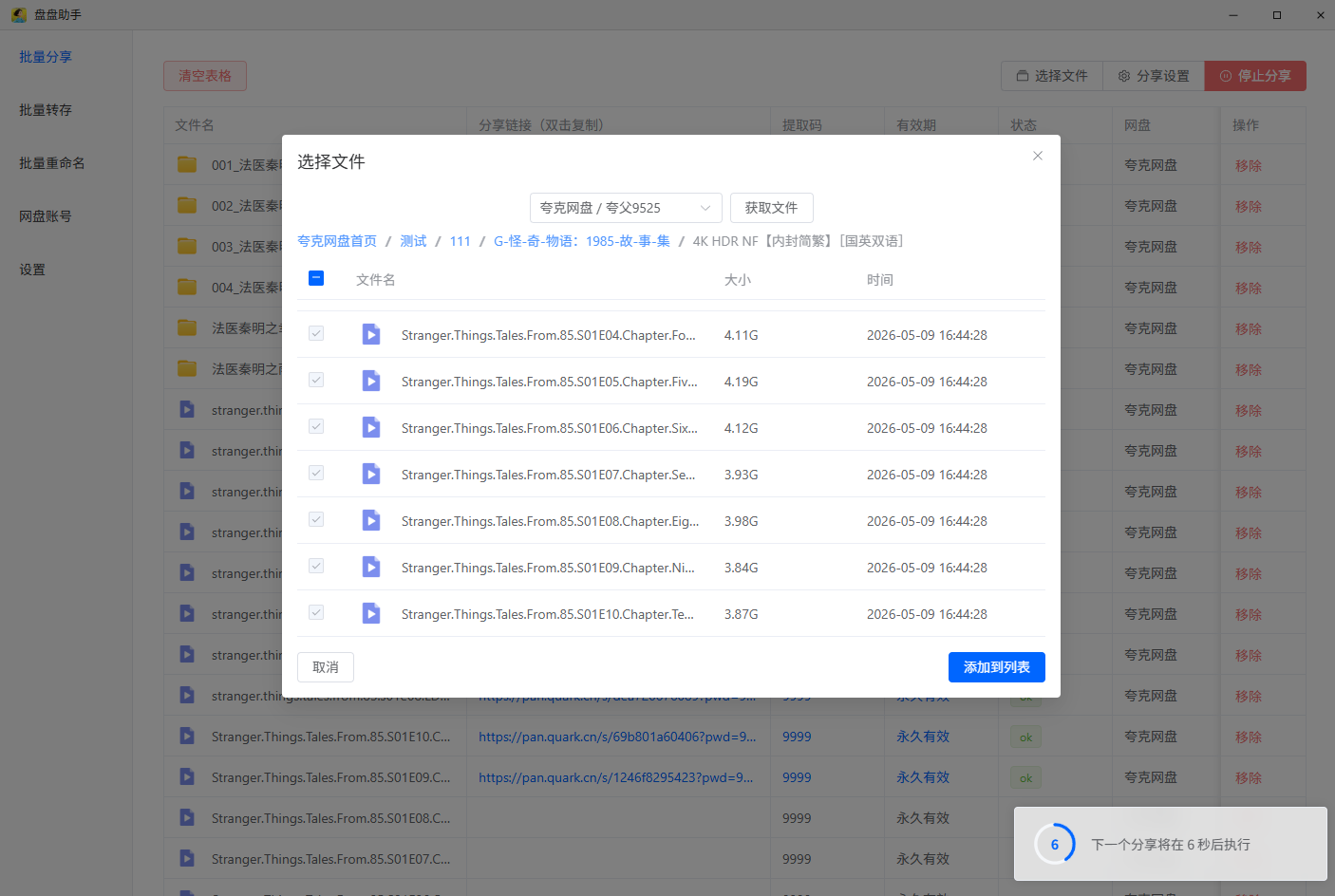The width and height of the screenshot is (1335, 896).
Task: Toggle checkbox for S01E05.Chapter.Fiv file
Action: point(316,381)
